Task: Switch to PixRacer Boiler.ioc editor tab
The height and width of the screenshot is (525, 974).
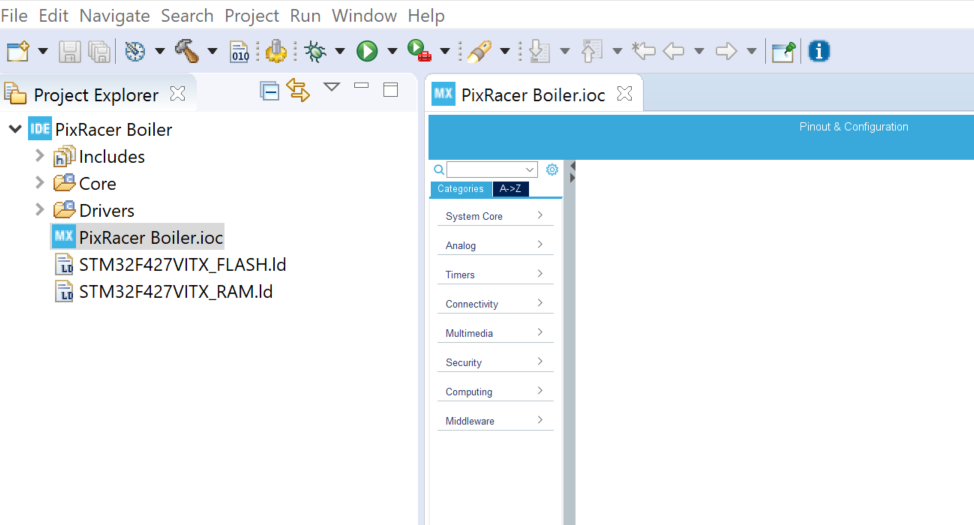Action: tap(533, 94)
